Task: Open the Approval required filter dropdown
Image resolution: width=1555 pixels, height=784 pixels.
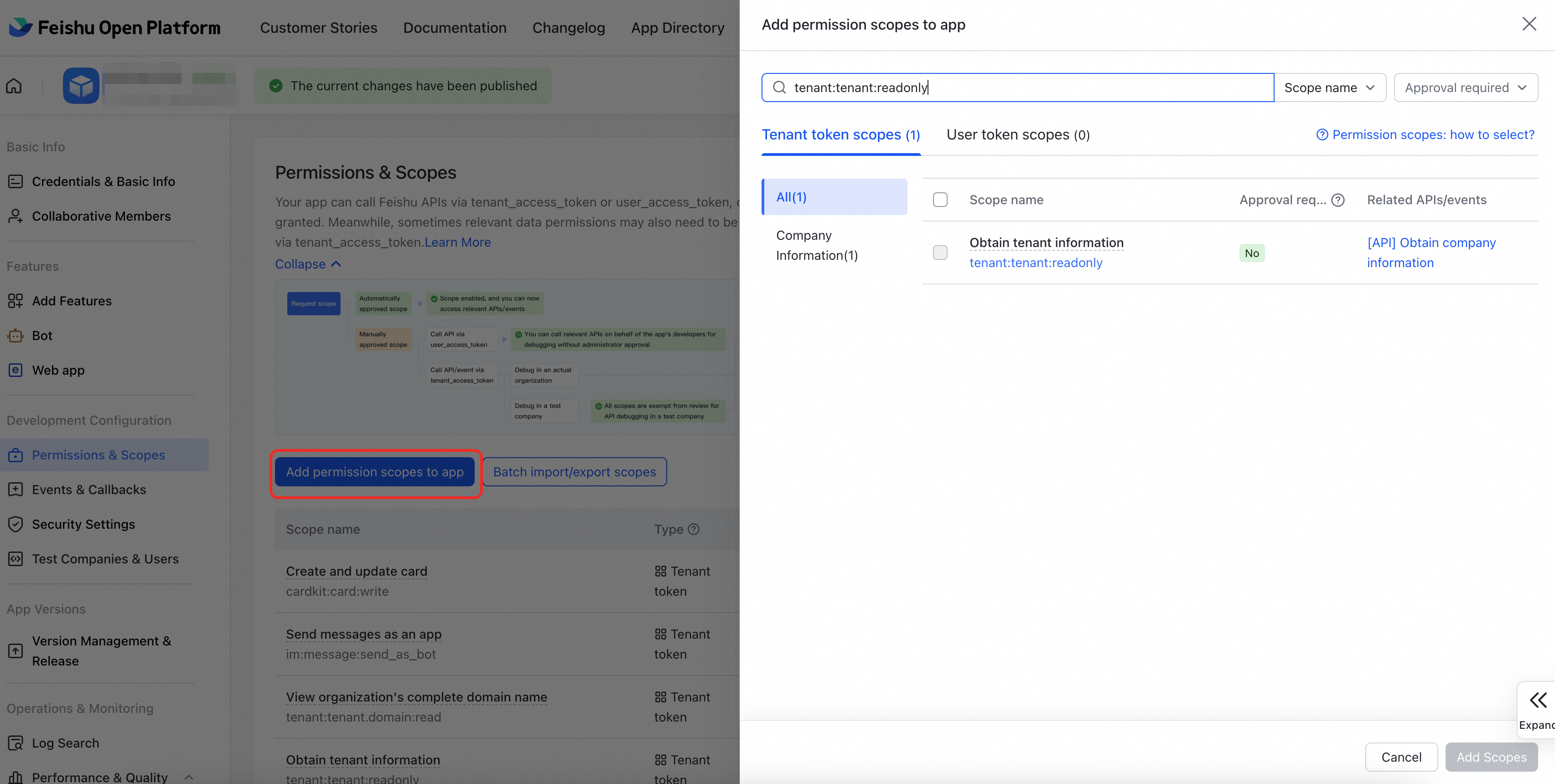Action: point(1465,88)
